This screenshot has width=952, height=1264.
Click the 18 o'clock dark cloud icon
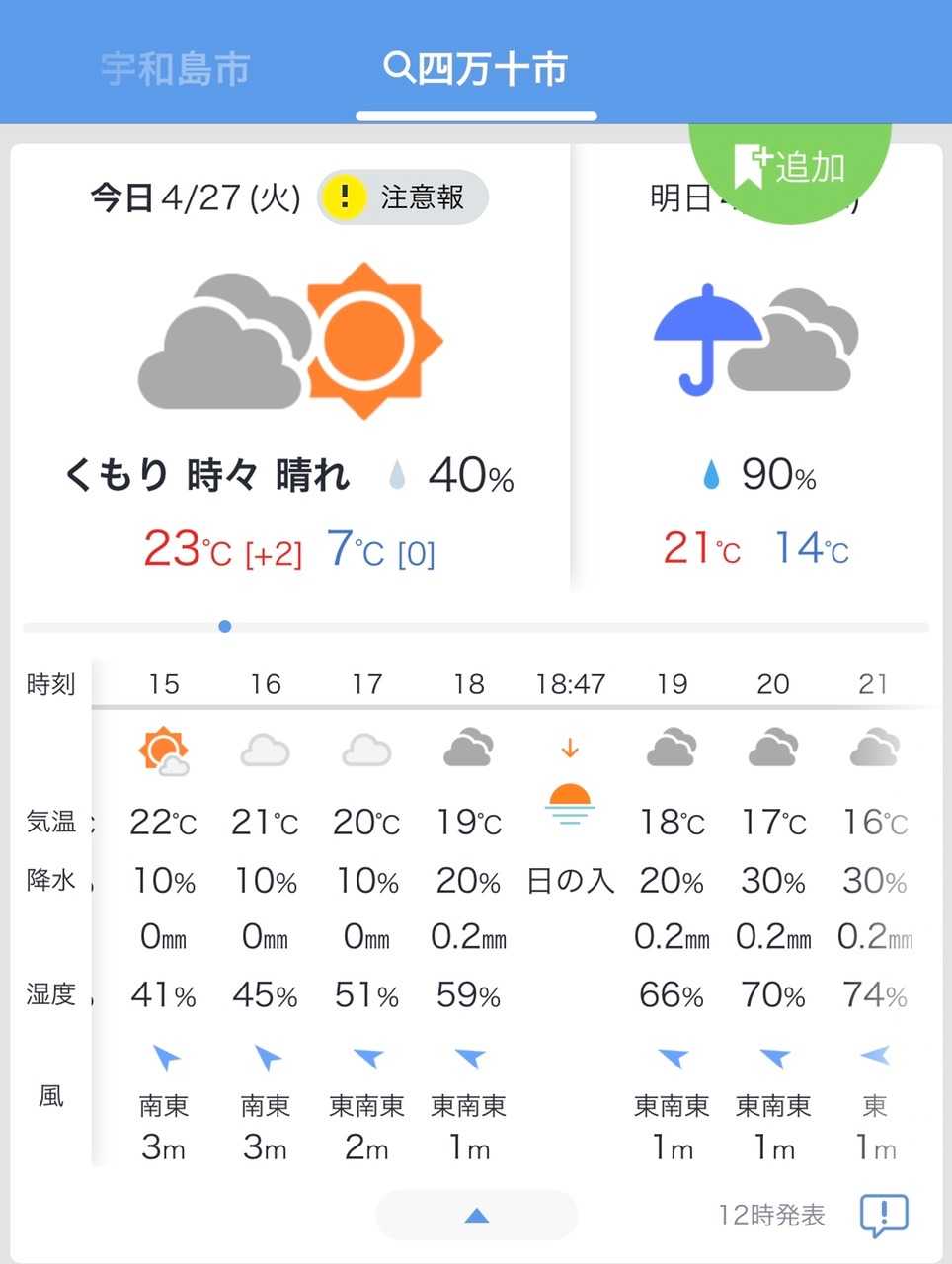click(469, 748)
